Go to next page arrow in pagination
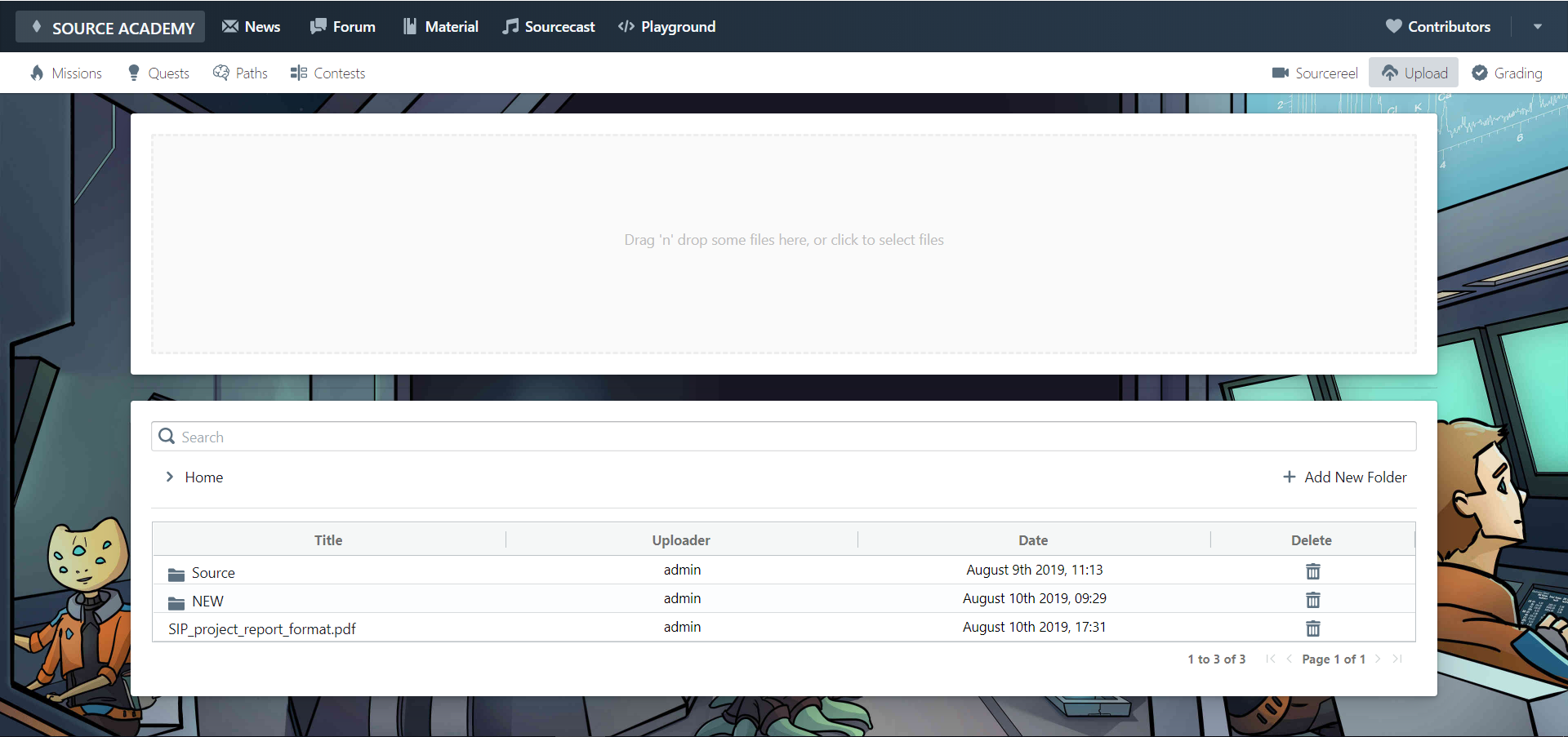The height and width of the screenshot is (737, 1568). tap(1378, 659)
